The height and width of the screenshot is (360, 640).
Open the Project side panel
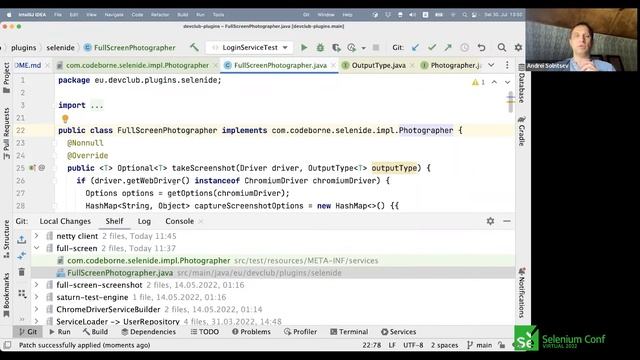[x=6, y=78]
